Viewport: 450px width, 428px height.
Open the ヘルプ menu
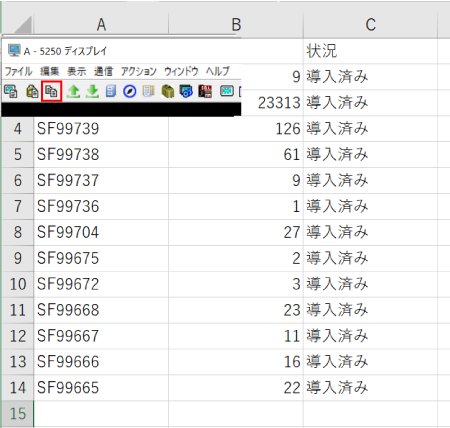(217, 71)
